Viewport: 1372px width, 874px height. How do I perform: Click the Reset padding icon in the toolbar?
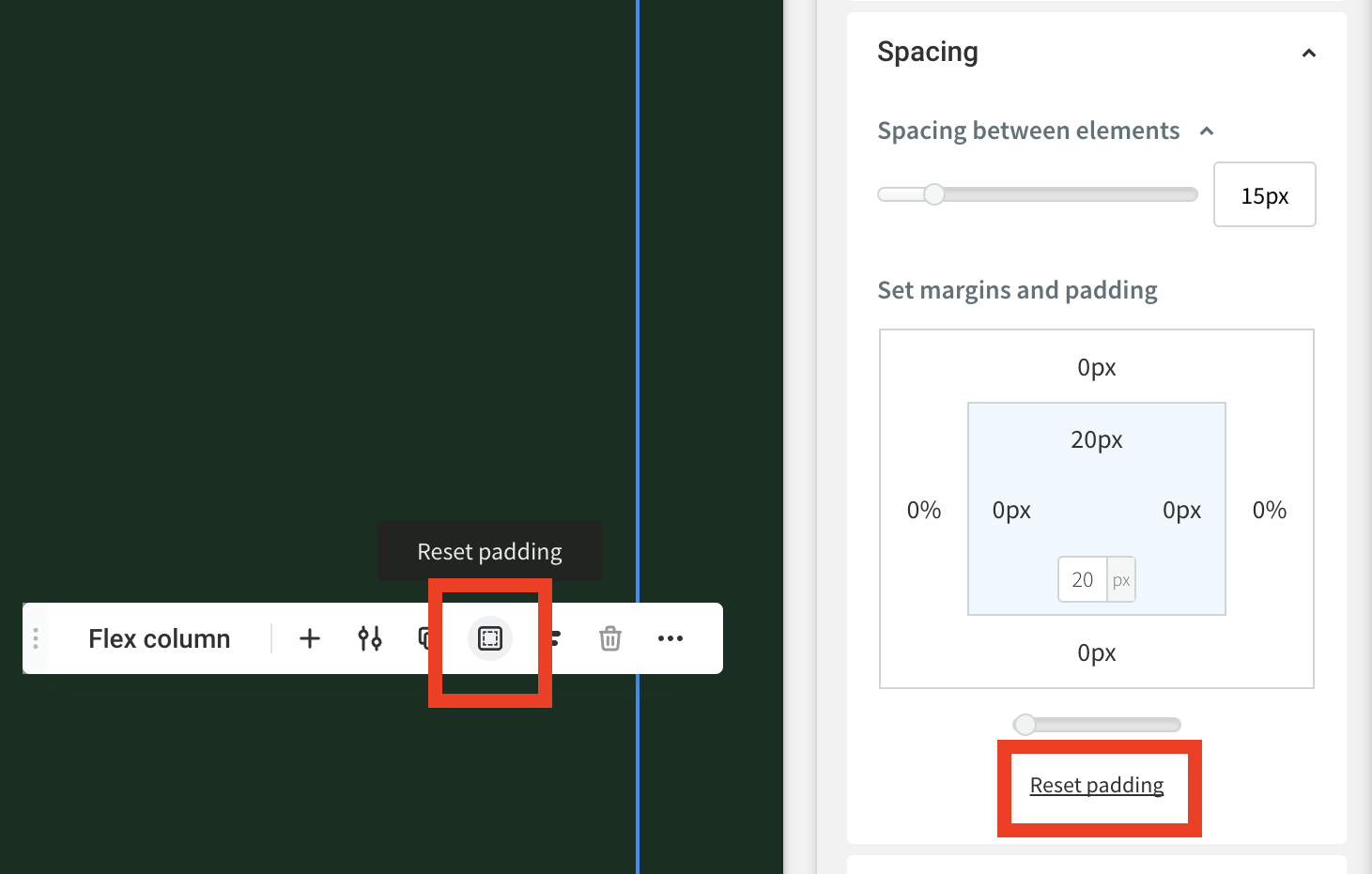tap(489, 638)
